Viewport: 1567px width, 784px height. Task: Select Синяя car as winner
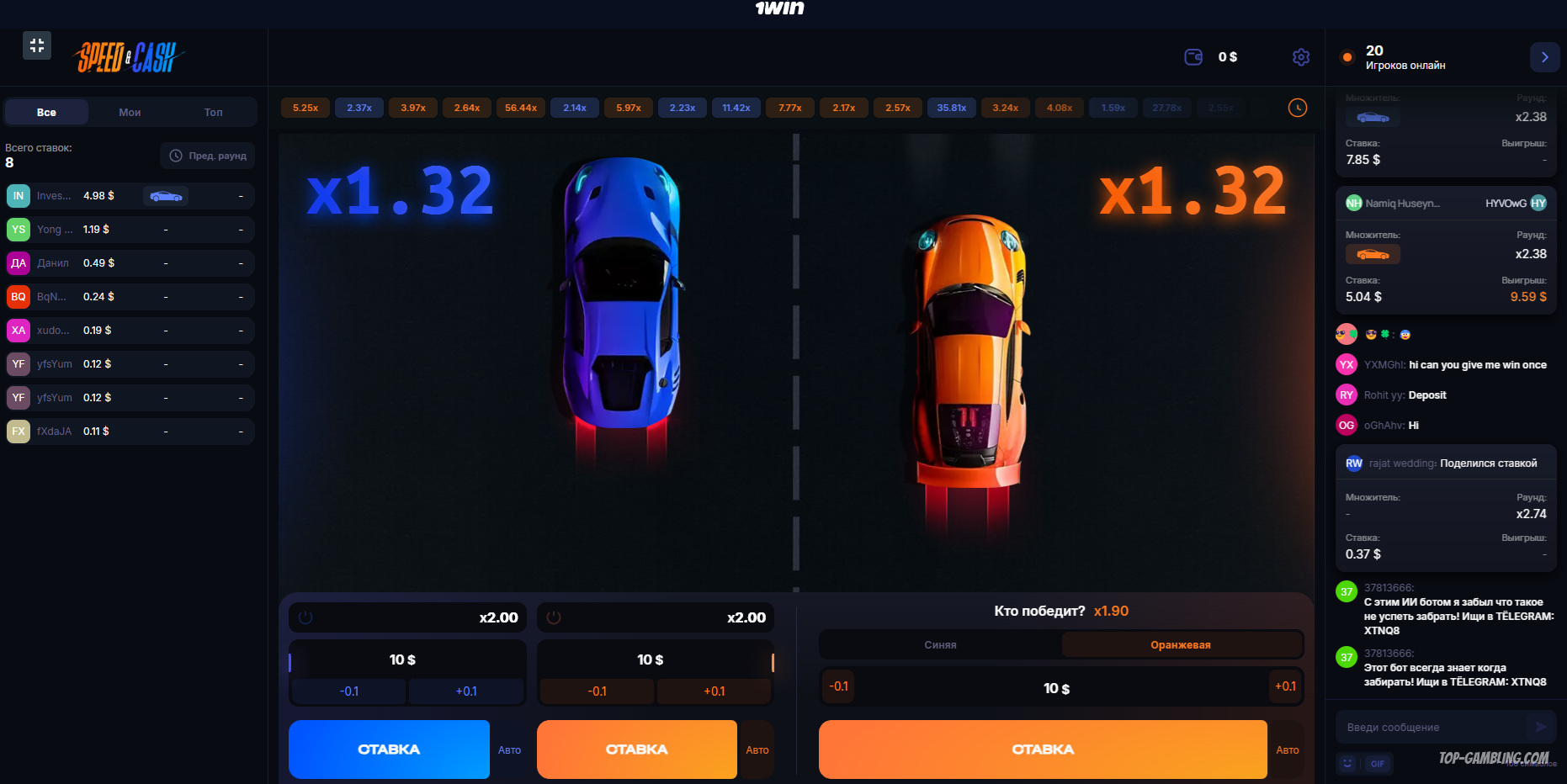(940, 644)
